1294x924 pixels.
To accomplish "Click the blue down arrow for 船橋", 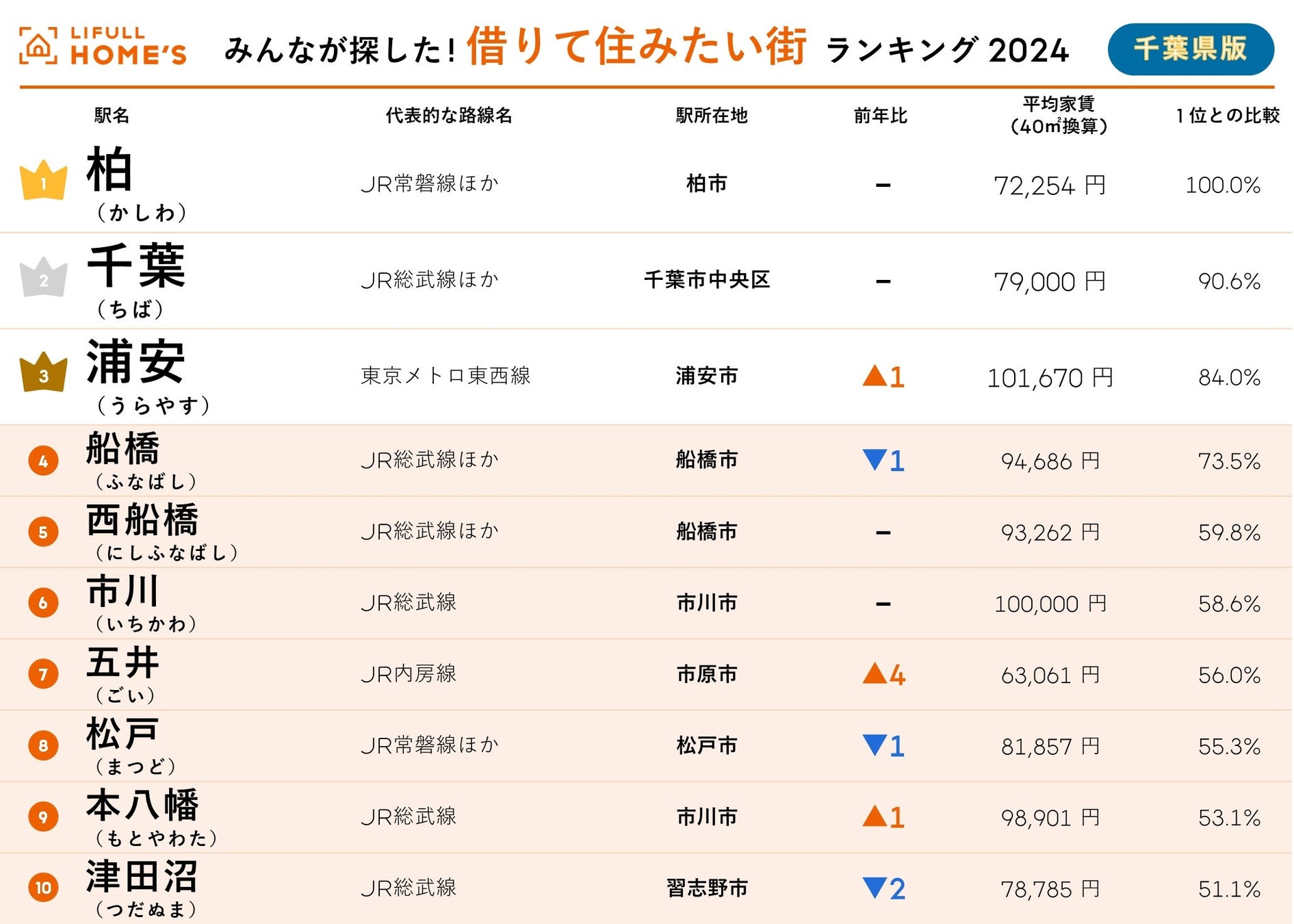I will click(875, 459).
